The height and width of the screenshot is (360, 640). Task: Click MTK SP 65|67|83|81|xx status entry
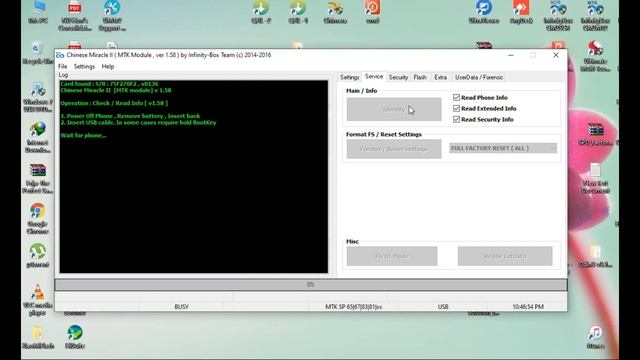tap(354, 307)
